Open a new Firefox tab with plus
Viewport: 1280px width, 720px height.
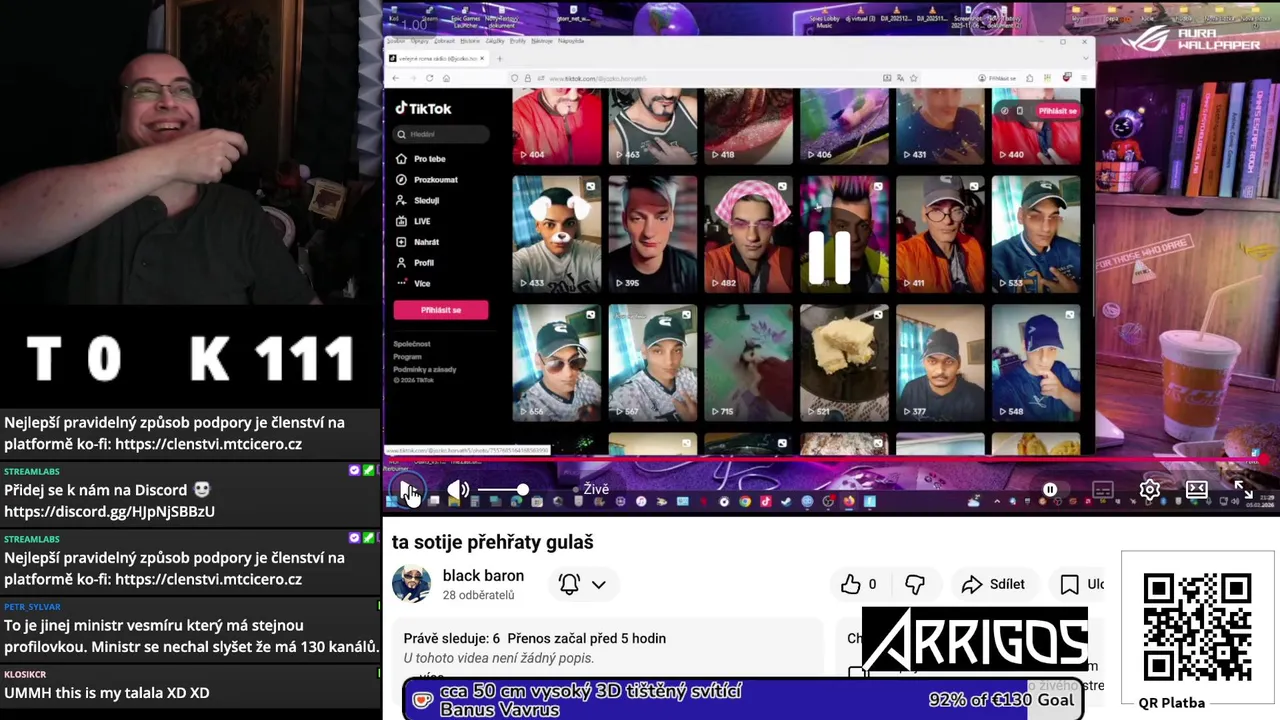tap(499, 58)
